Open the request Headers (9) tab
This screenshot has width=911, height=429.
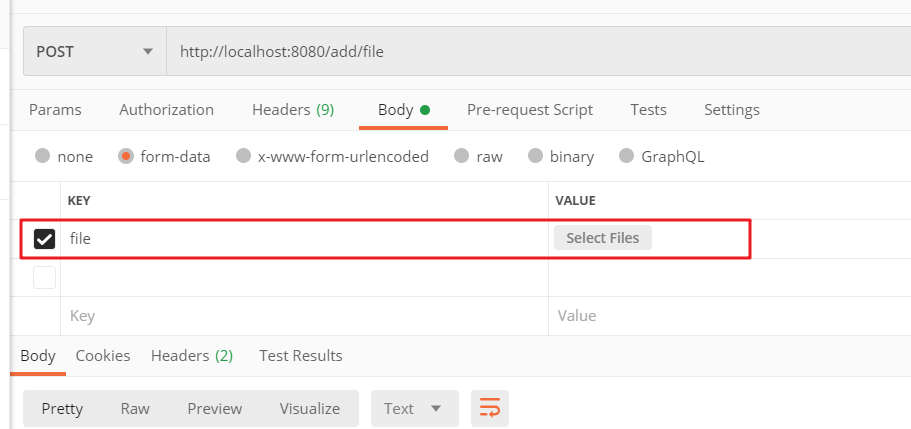point(293,110)
